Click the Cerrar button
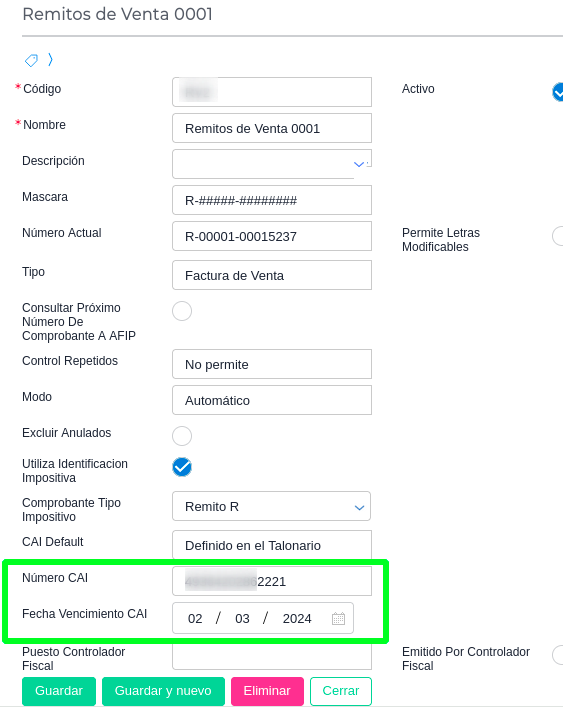 point(341,691)
